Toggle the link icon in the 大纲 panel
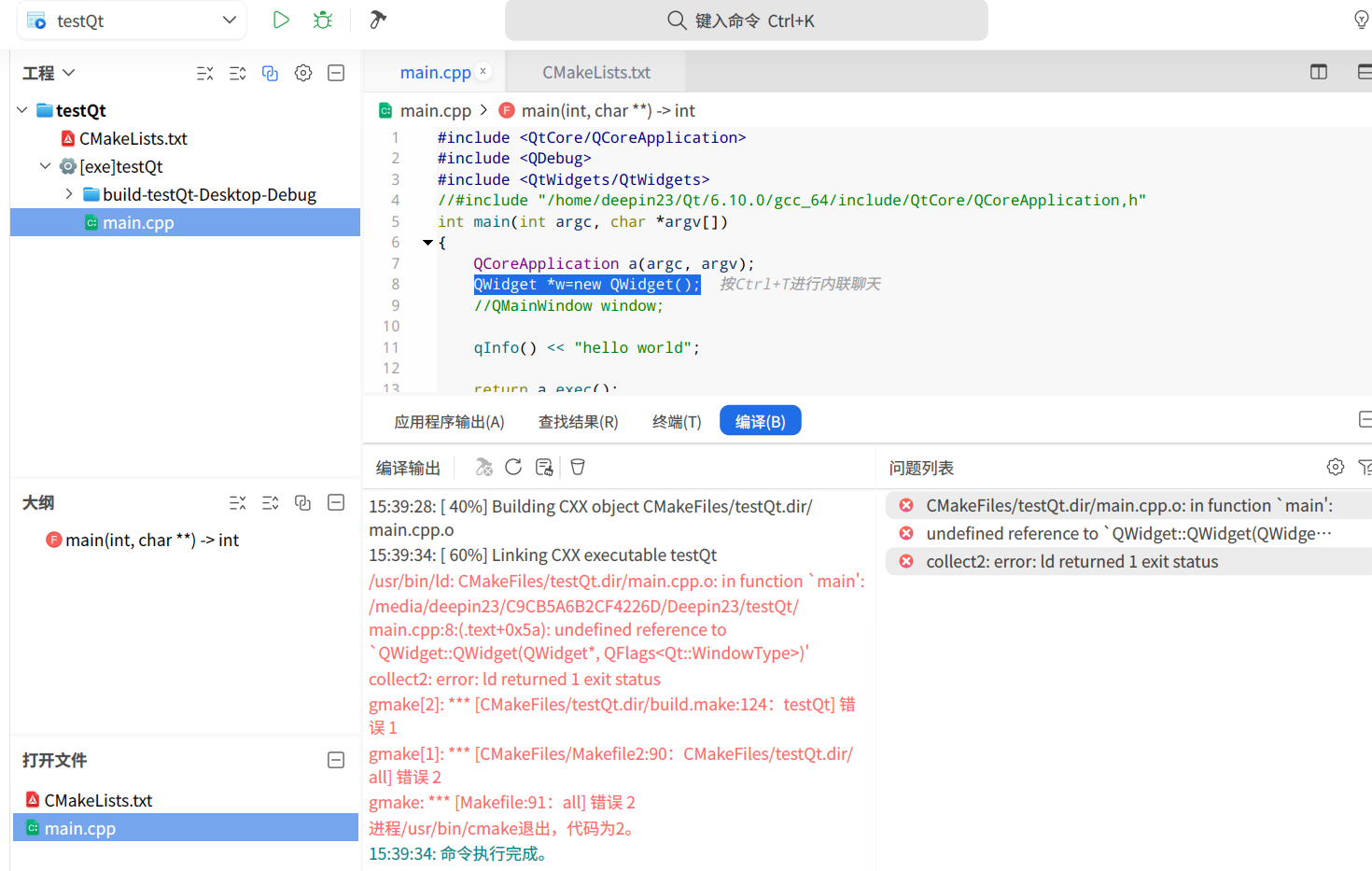 pos(302,503)
